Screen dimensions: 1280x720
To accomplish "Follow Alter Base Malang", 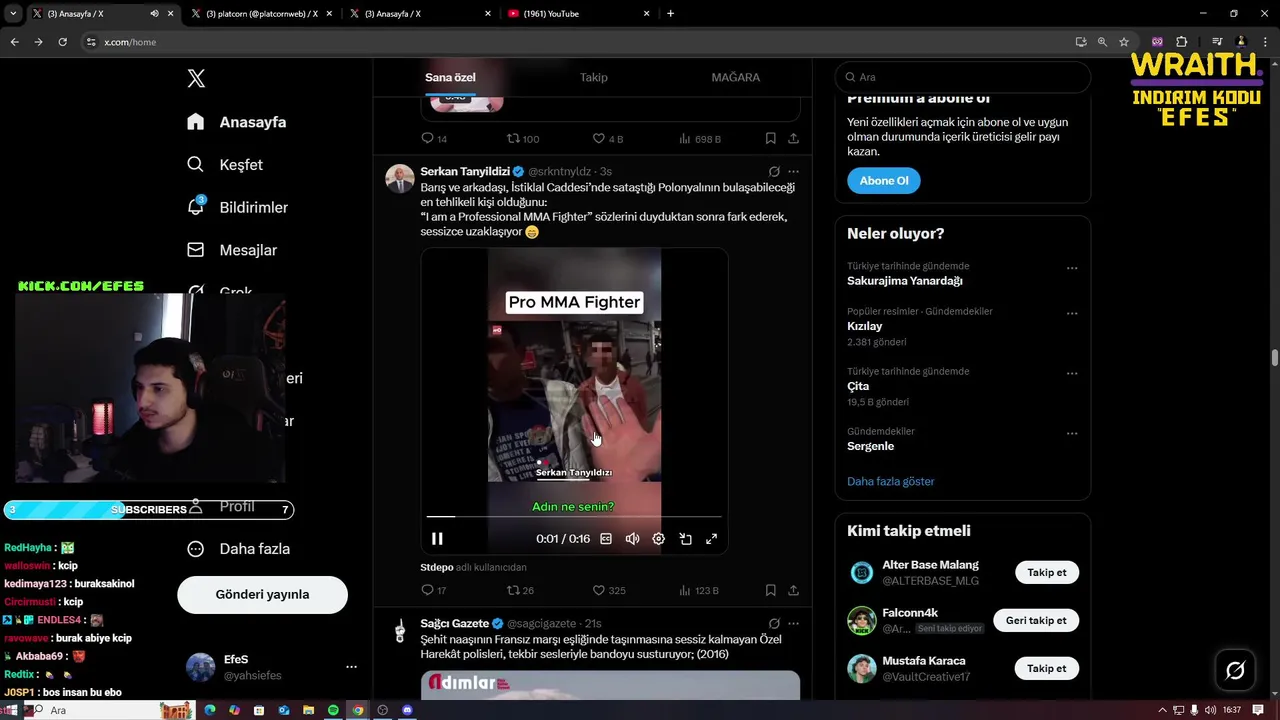I will [1047, 573].
